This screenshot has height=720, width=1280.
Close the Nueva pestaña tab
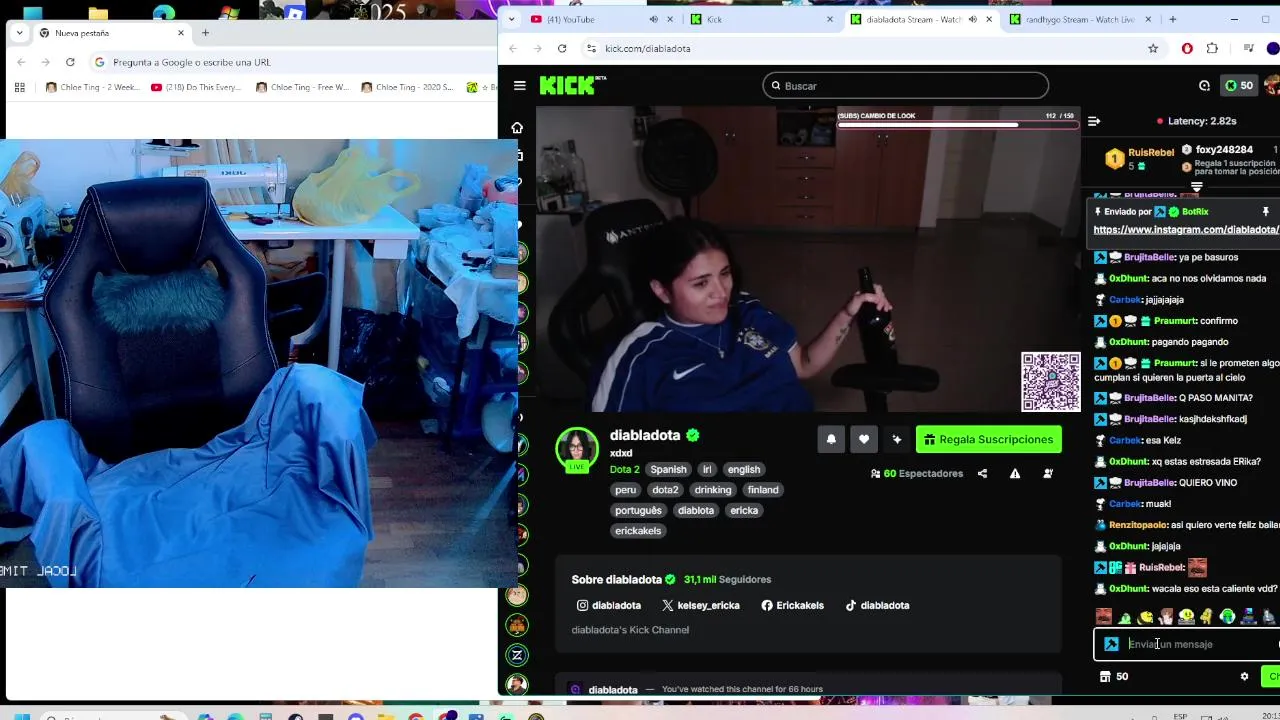click(181, 33)
